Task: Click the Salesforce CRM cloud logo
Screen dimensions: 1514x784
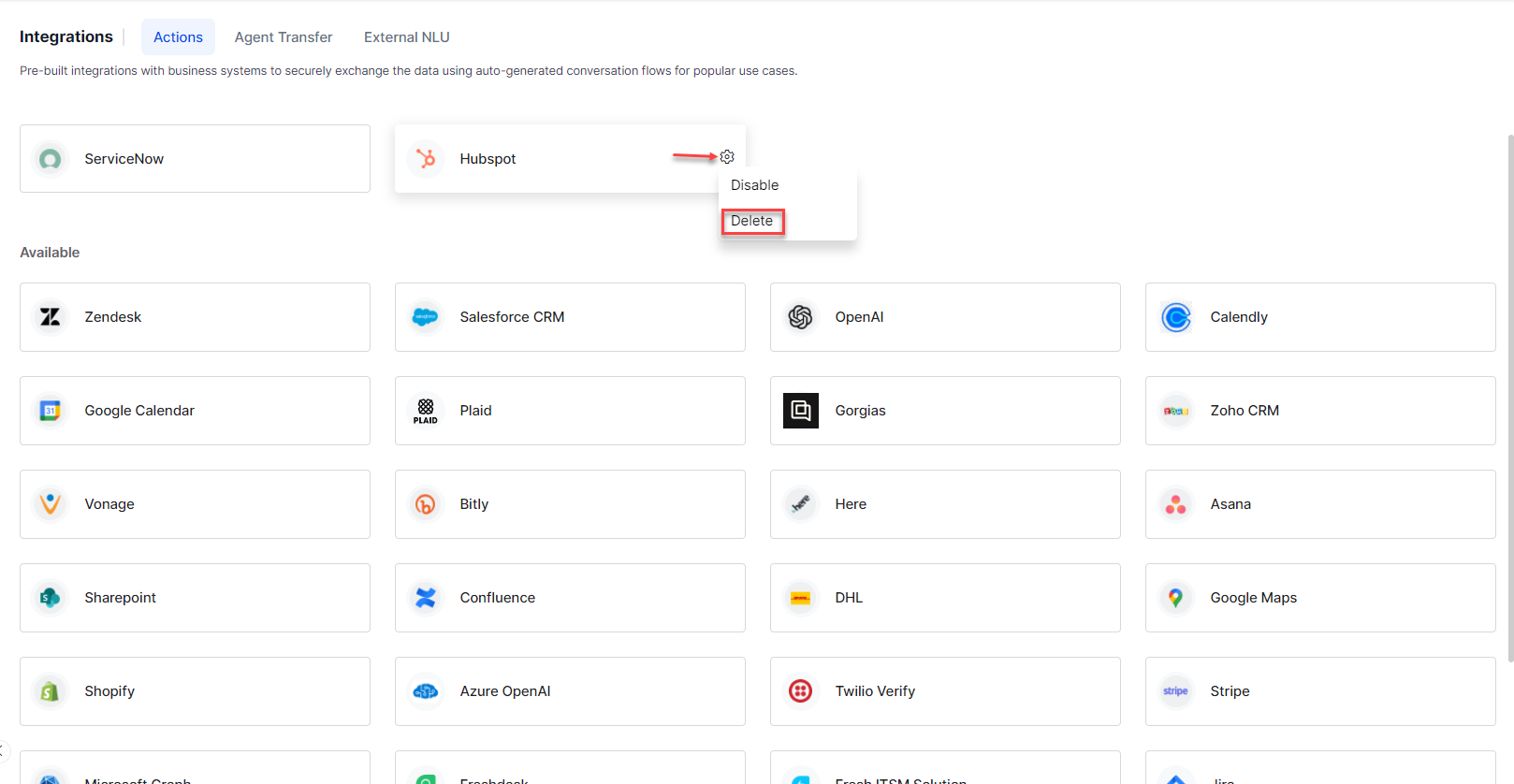Action: (426, 317)
